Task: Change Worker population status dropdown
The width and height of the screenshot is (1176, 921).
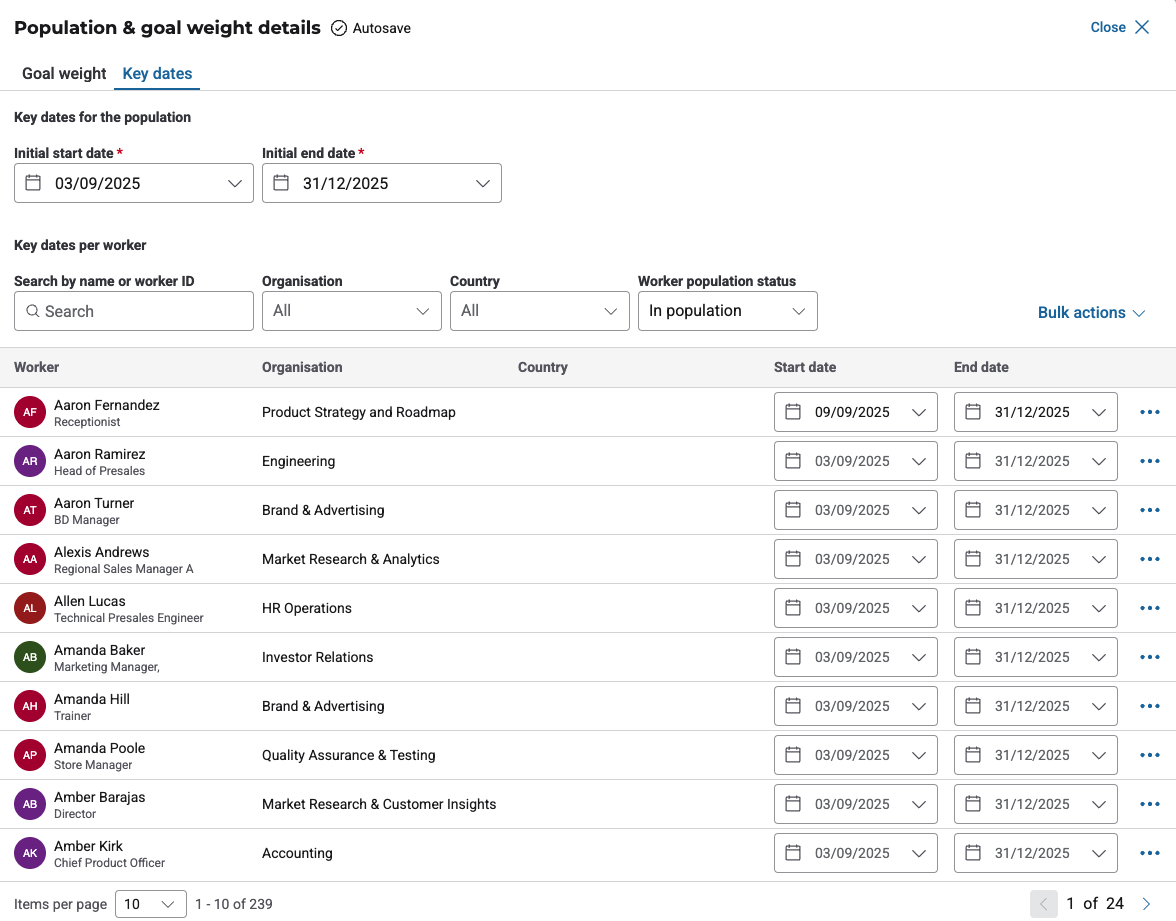Action: click(727, 311)
